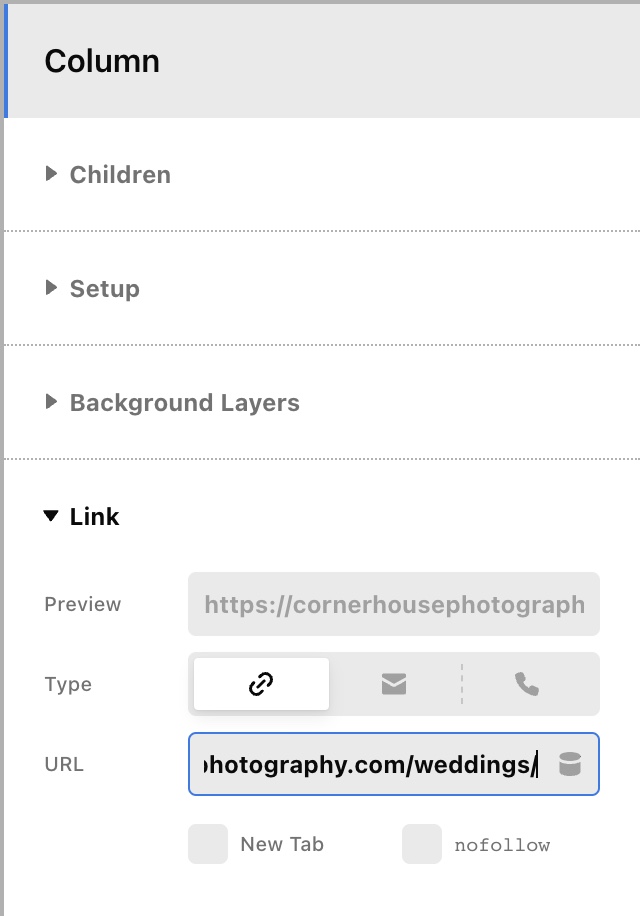The height and width of the screenshot is (916, 640).
Task: Collapse the Link section triangle
Action: (x=51, y=516)
